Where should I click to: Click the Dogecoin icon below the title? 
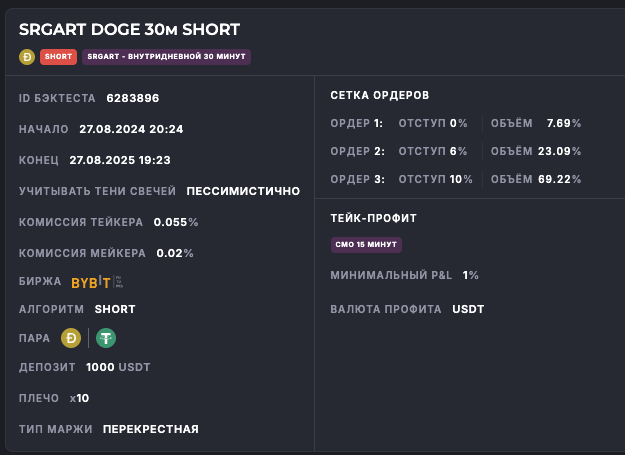point(27,57)
